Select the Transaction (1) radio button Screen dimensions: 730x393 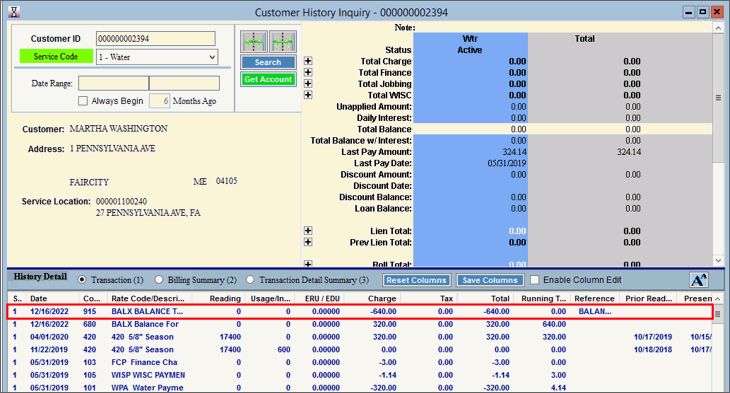82,280
